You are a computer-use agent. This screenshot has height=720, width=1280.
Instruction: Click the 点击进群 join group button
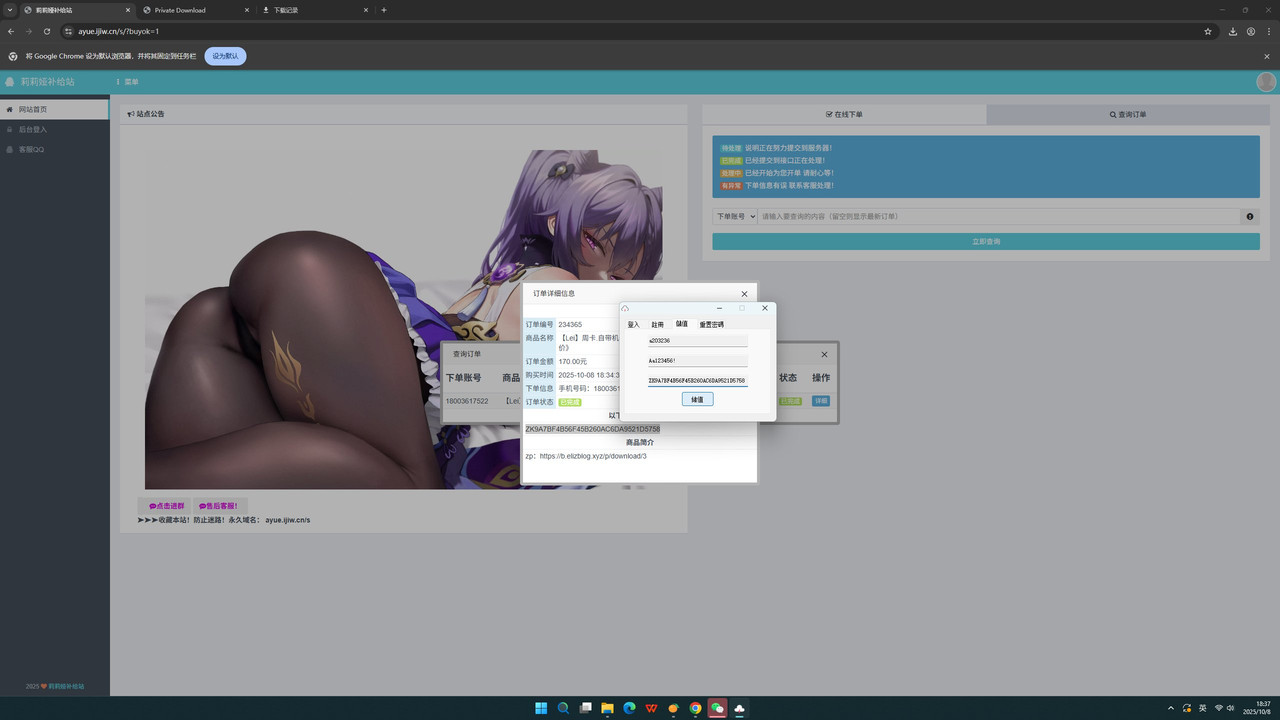164,506
